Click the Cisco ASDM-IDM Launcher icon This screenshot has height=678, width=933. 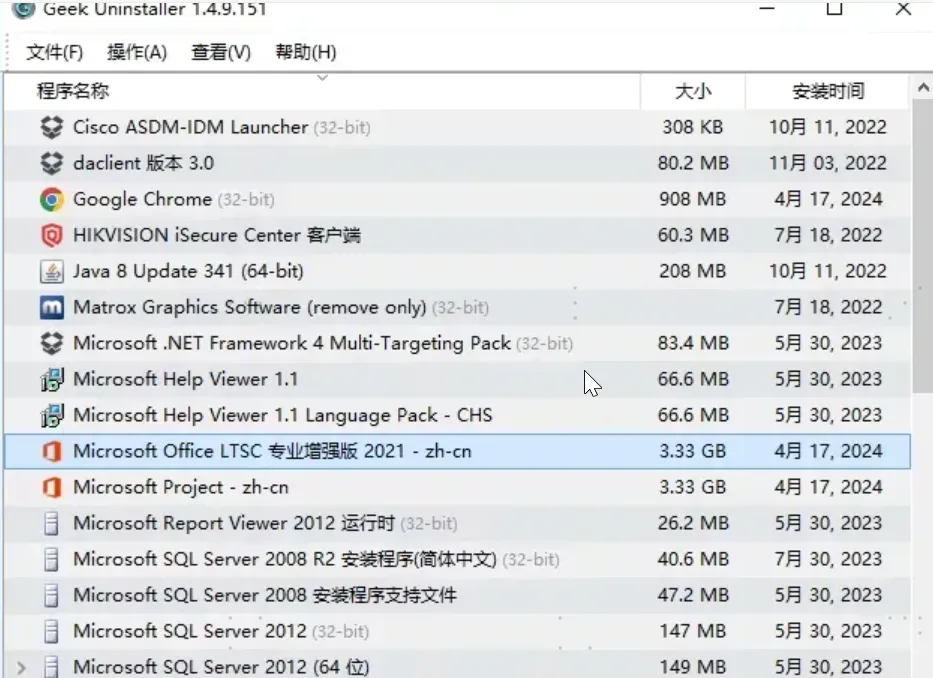point(52,127)
